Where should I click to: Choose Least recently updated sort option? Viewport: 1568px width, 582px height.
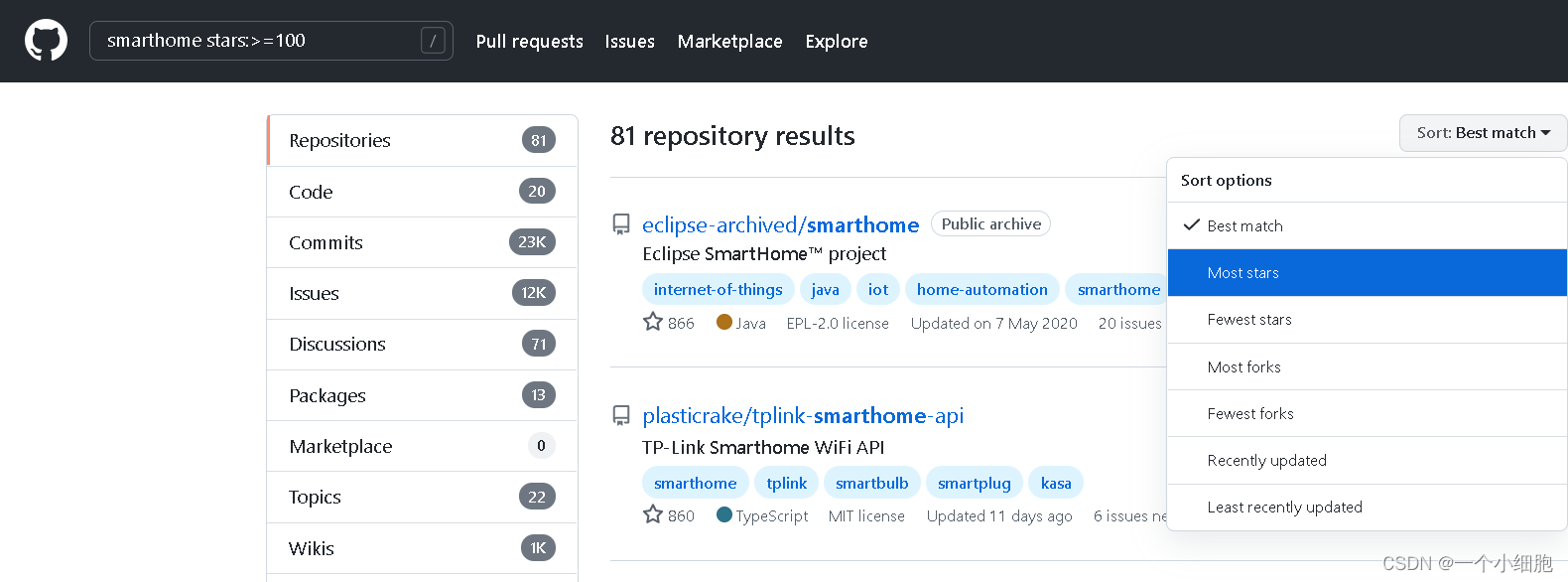coord(1367,508)
